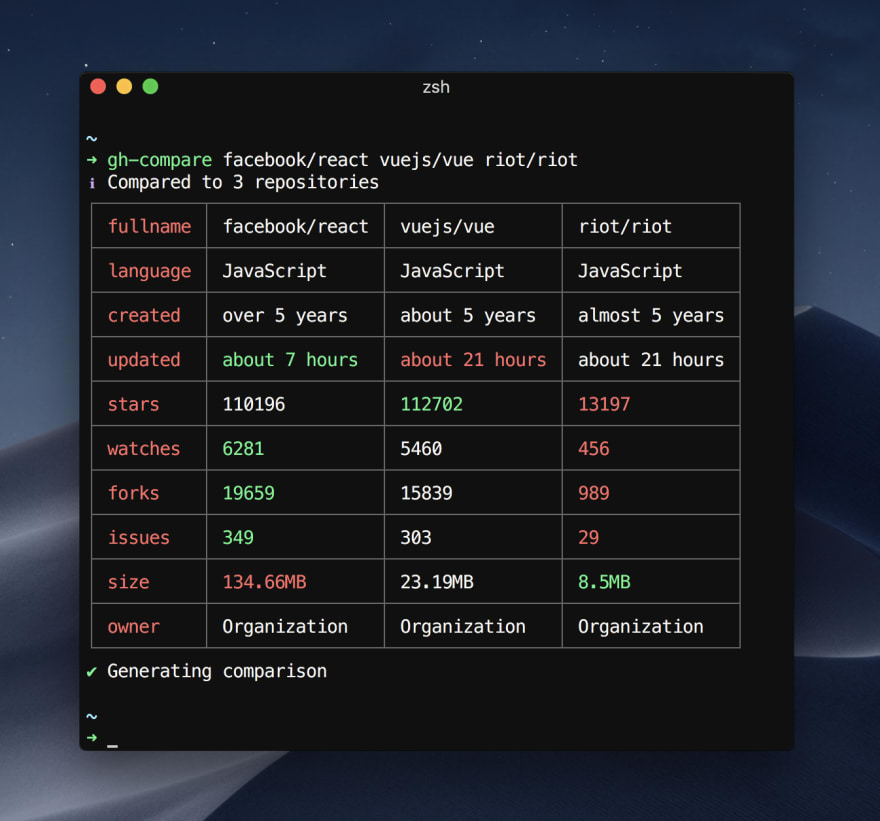This screenshot has height=821, width=880.
Task: Click the red close window button
Action: (98, 86)
